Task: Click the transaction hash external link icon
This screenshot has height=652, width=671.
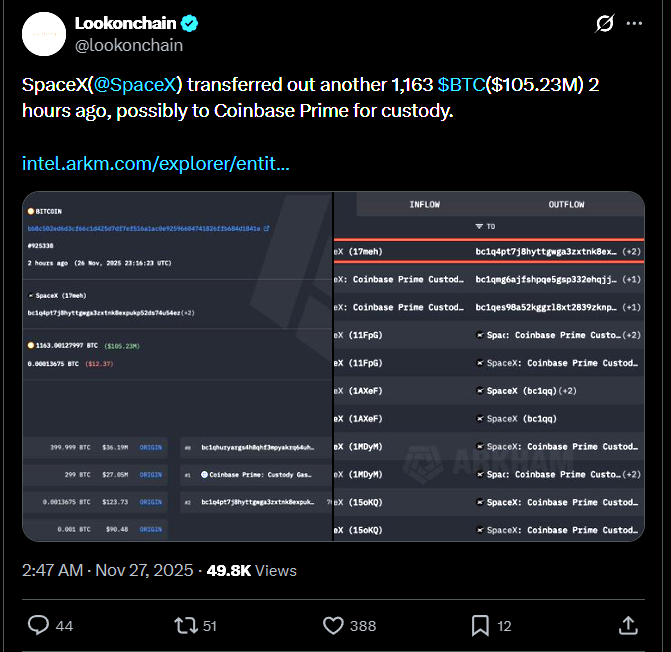Action: tap(266, 229)
